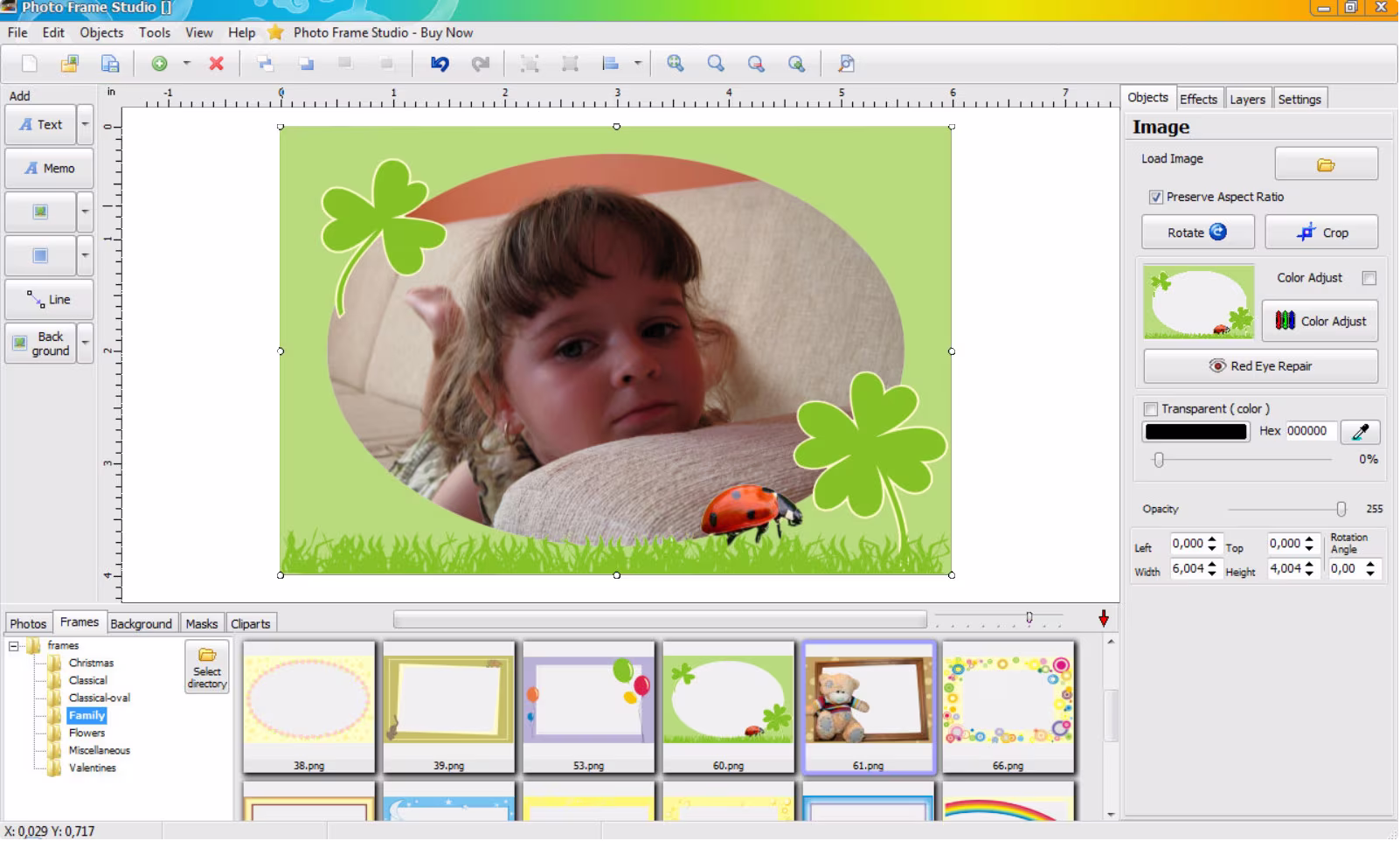Open the align options dropdown arrow

[x=637, y=64]
